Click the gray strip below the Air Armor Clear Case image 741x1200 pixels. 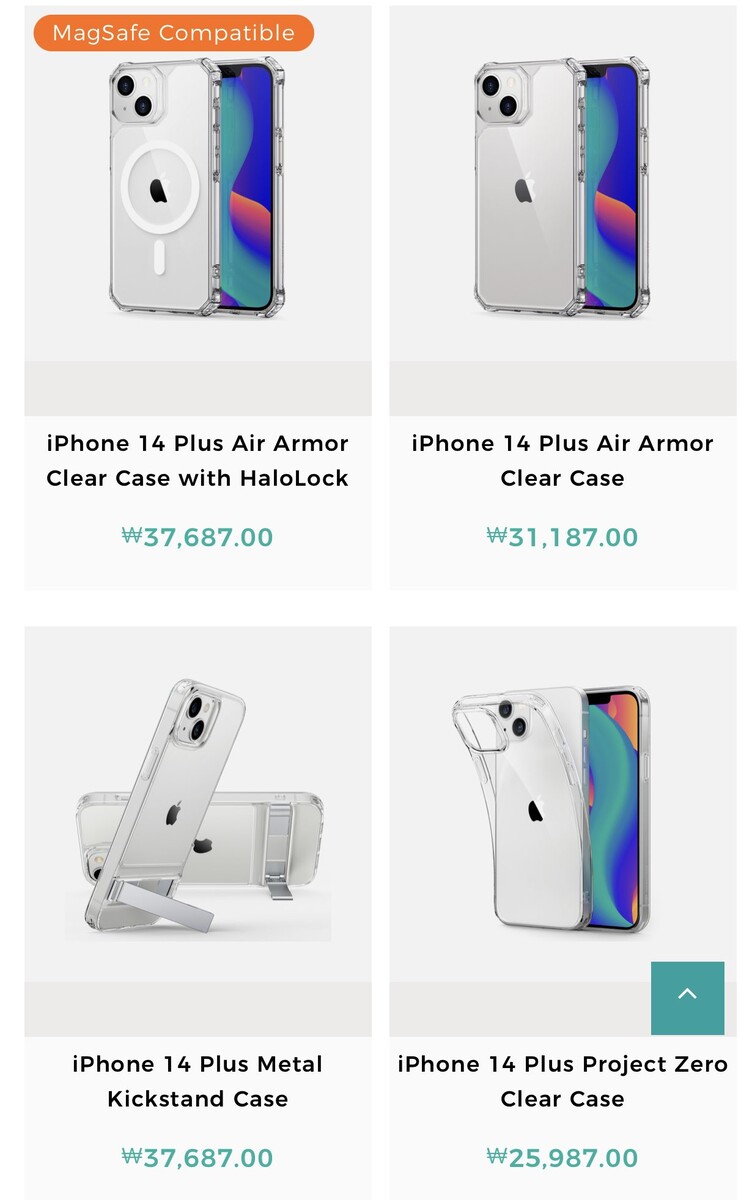click(562, 388)
